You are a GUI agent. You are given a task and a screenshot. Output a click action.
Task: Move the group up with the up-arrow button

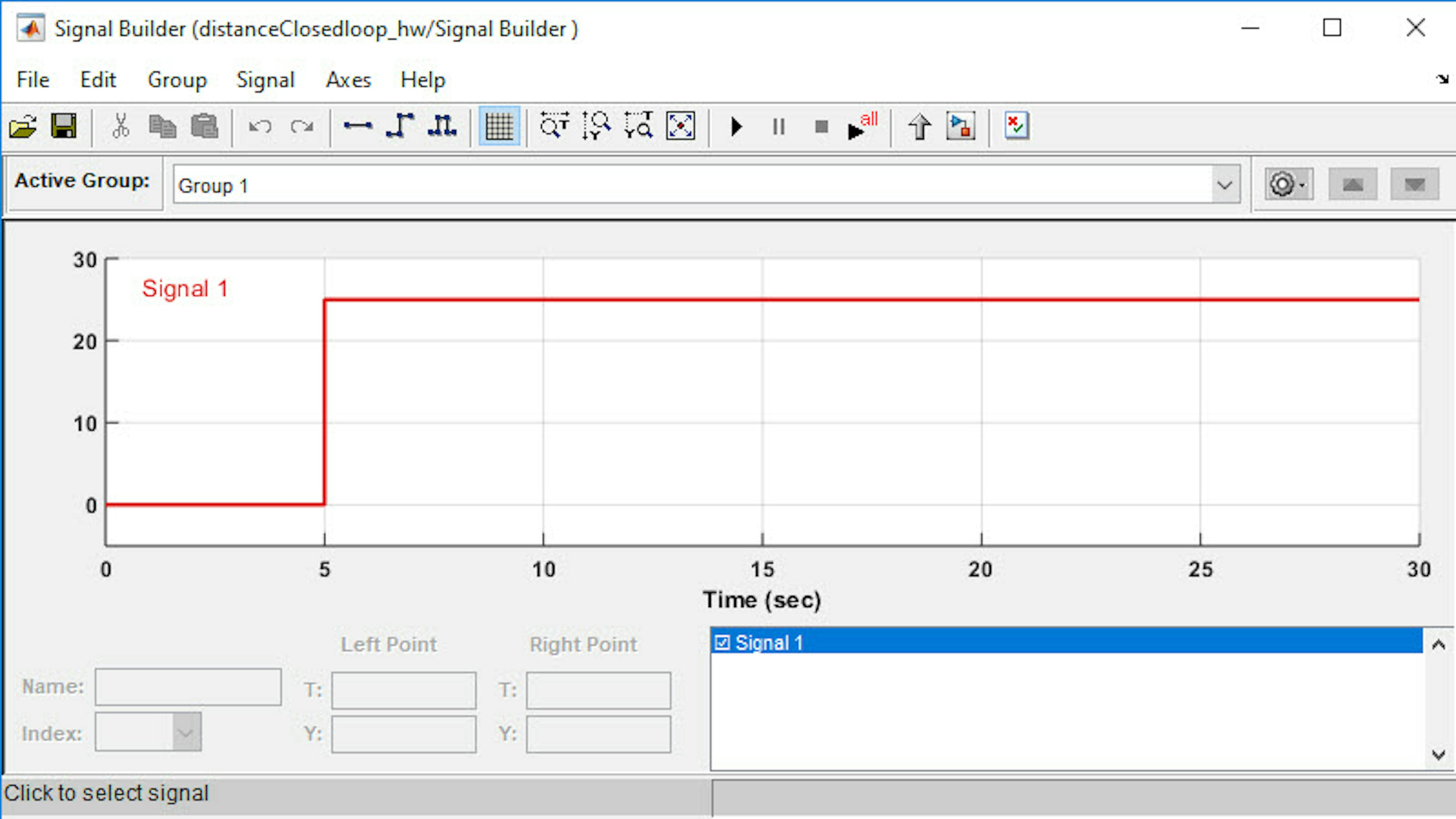tap(1353, 184)
